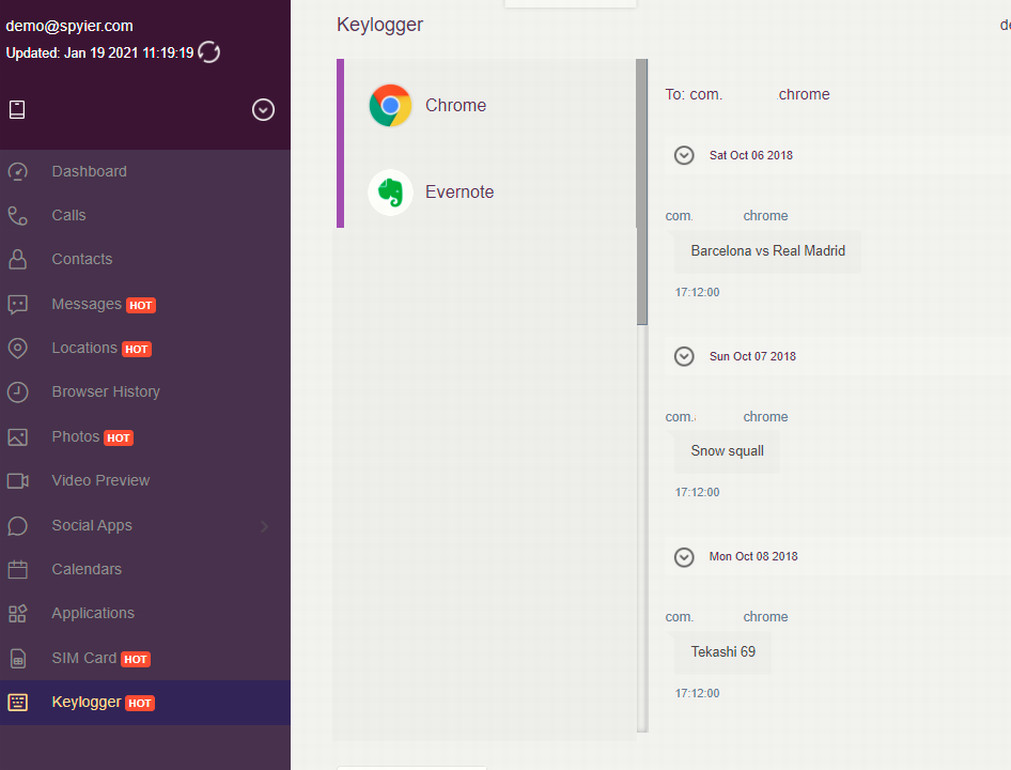Click the SIM Card icon

17,658
